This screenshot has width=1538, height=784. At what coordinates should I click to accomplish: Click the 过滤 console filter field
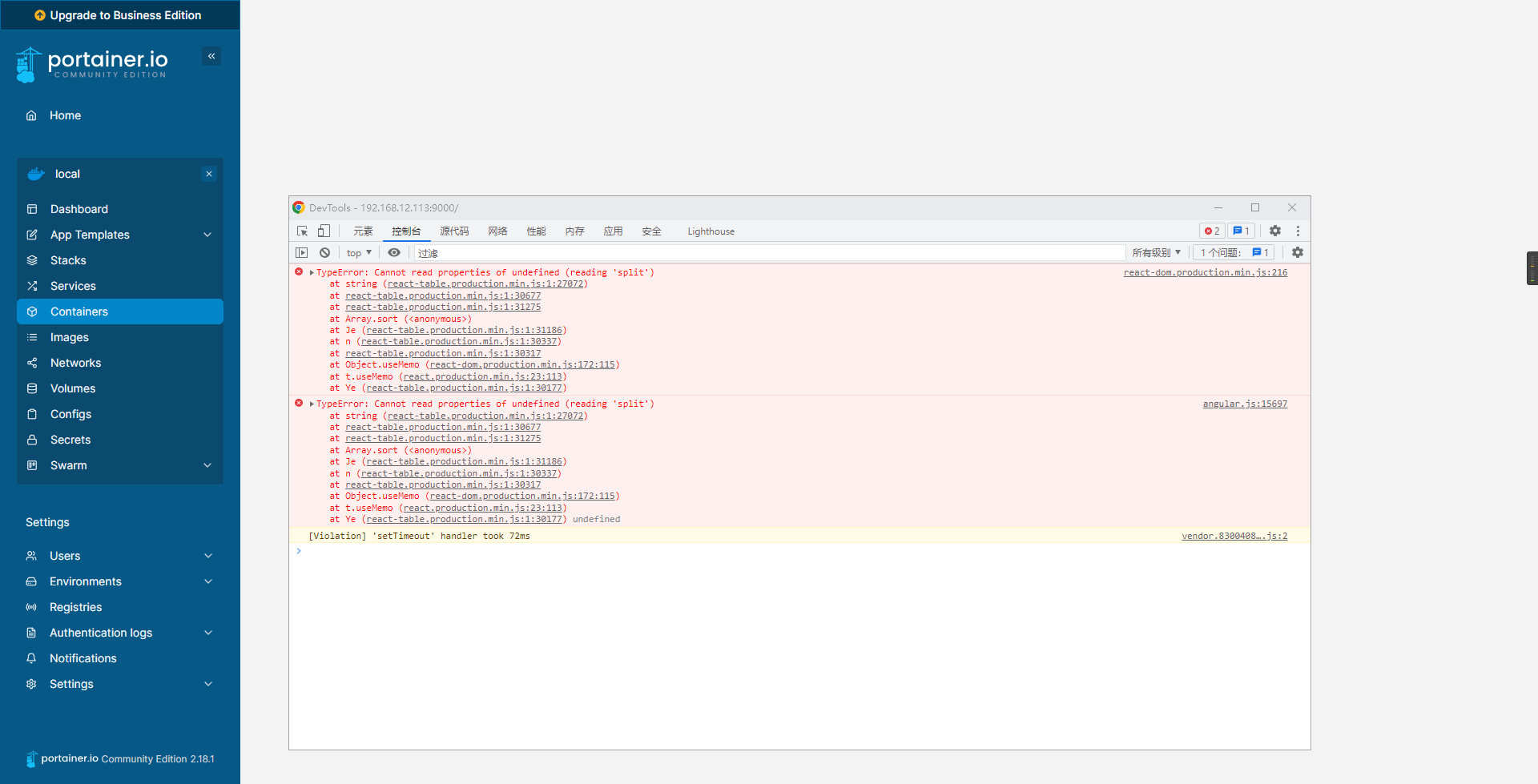pyautogui.click(x=428, y=252)
